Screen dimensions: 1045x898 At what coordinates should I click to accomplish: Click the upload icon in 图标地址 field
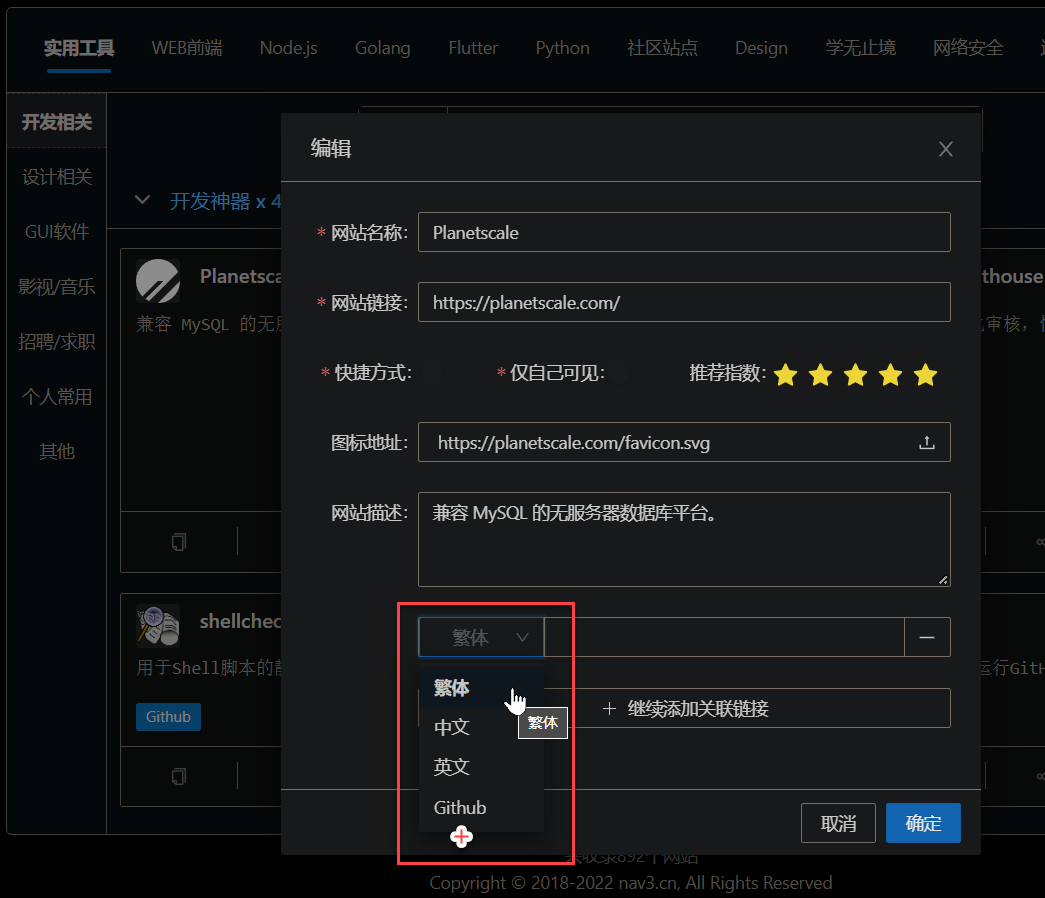tap(926, 442)
